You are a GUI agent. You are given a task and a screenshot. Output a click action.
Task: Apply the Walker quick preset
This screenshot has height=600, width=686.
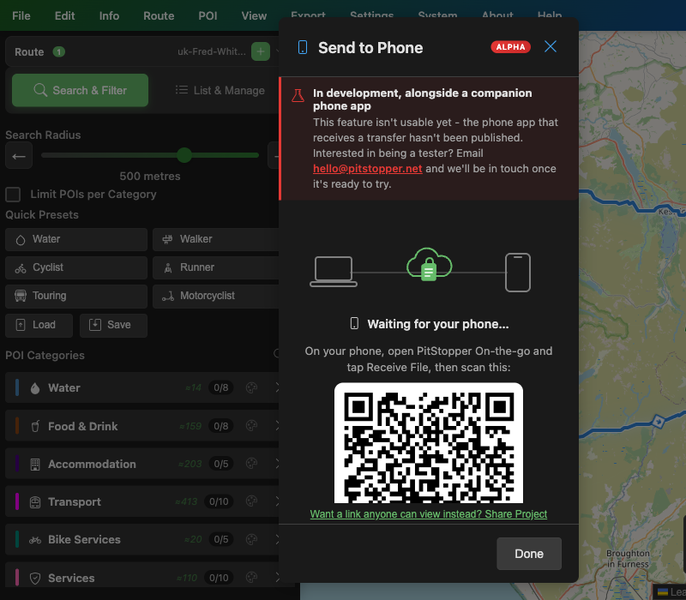(216, 239)
